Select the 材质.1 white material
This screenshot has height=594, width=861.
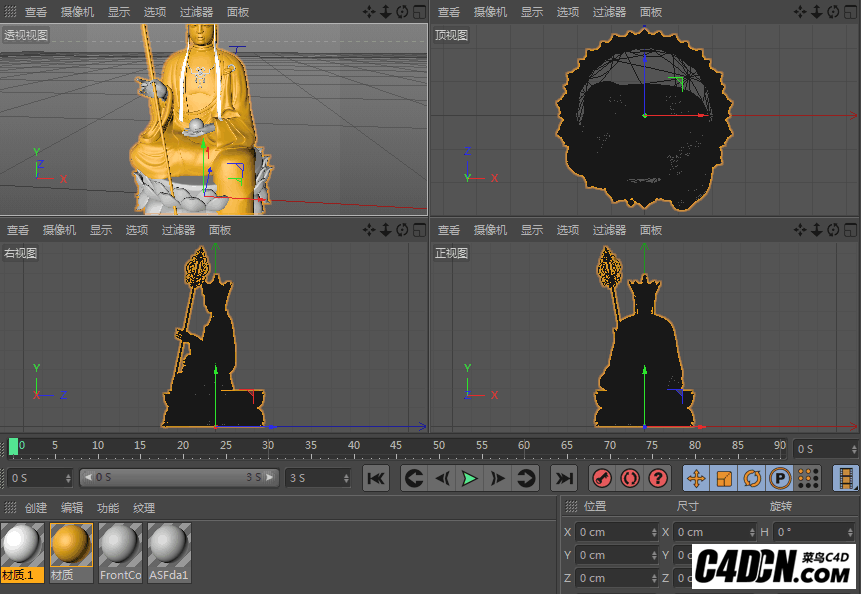click(23, 552)
